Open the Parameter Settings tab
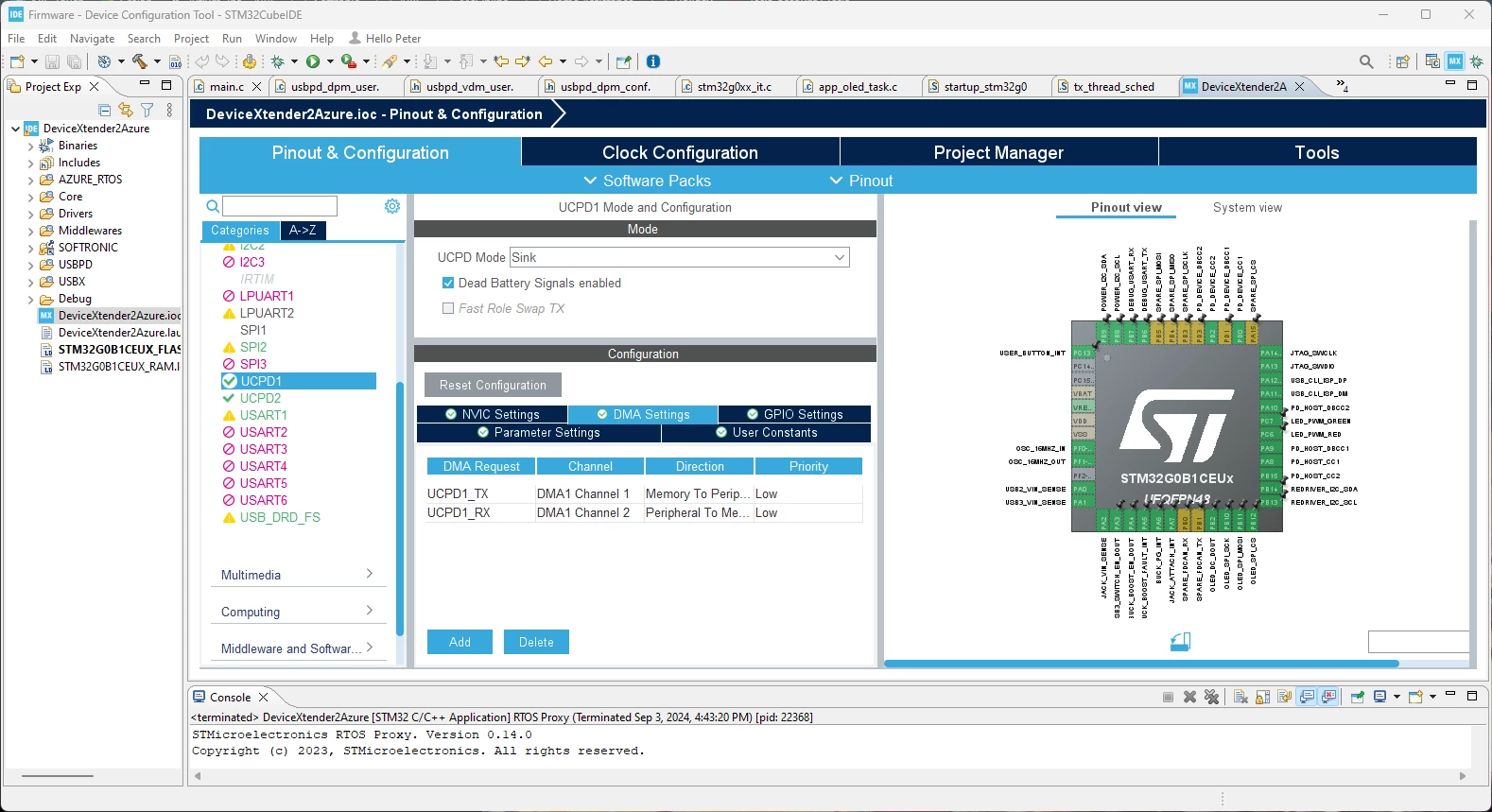The width and height of the screenshot is (1492, 812). coord(538,433)
